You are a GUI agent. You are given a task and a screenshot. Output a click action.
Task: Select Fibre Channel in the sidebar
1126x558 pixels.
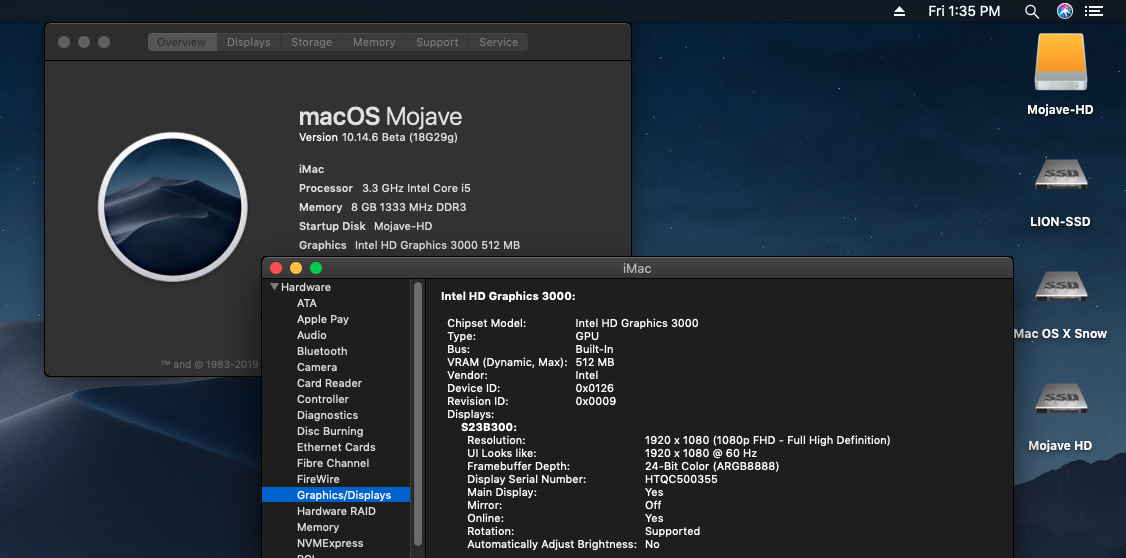pyautogui.click(x=333, y=463)
